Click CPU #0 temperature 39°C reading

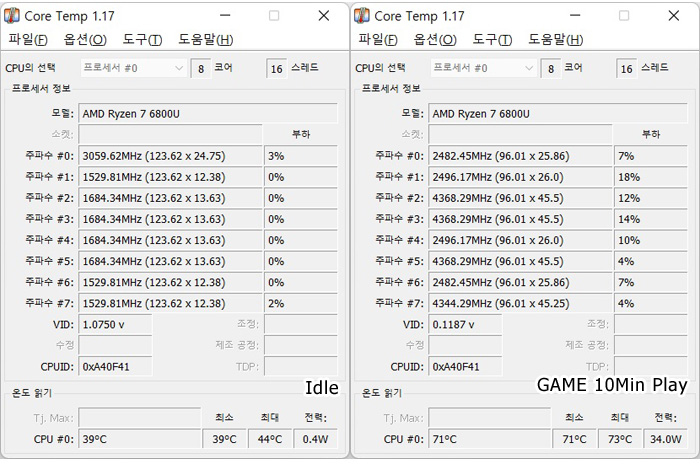[x=140, y=439]
